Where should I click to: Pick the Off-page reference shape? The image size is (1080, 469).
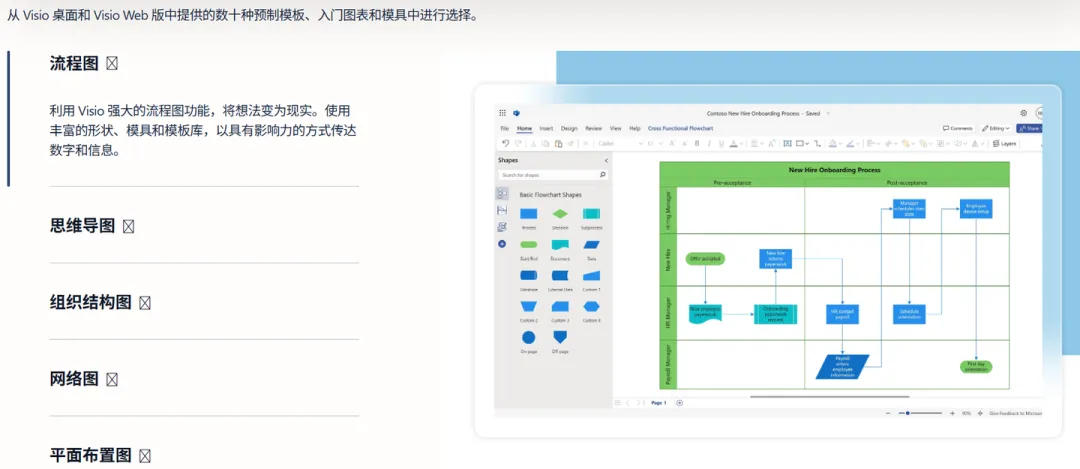pyautogui.click(x=560, y=337)
